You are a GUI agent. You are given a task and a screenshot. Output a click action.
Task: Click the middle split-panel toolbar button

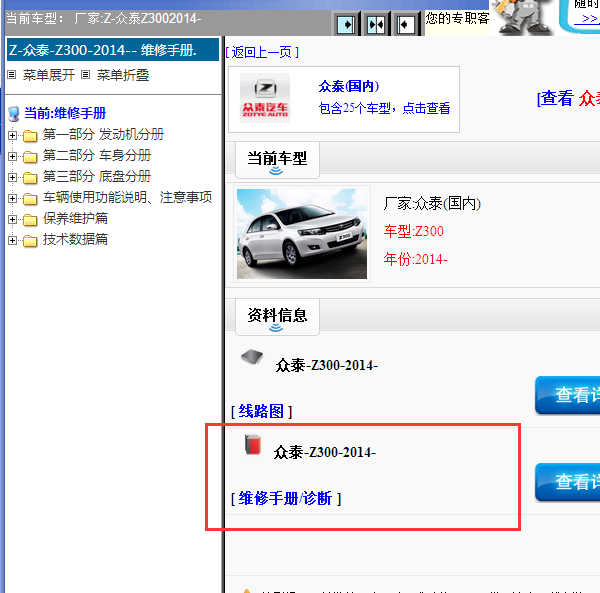(376, 25)
